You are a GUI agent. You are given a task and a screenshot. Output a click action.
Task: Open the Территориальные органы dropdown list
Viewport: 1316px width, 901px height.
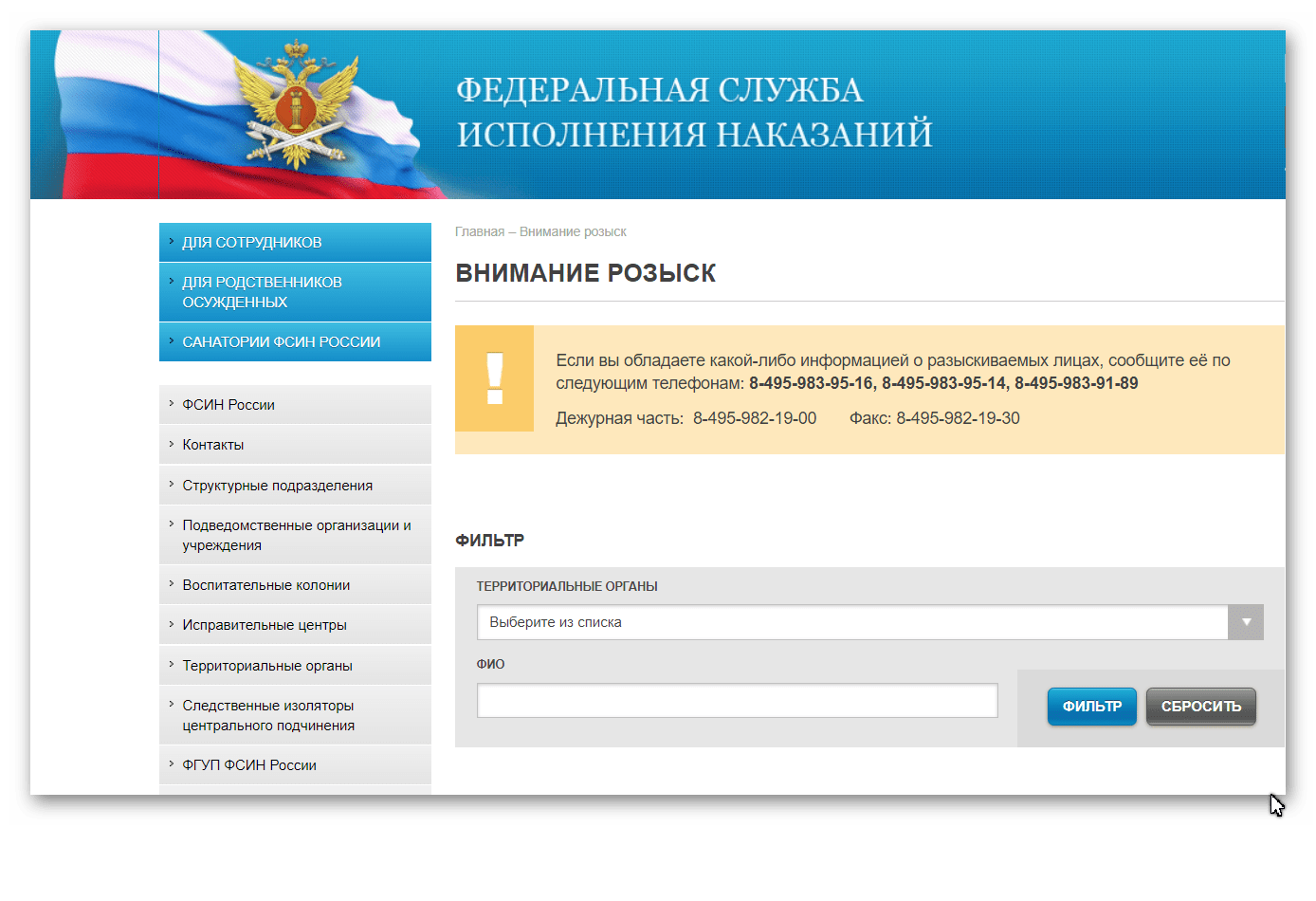point(869,622)
